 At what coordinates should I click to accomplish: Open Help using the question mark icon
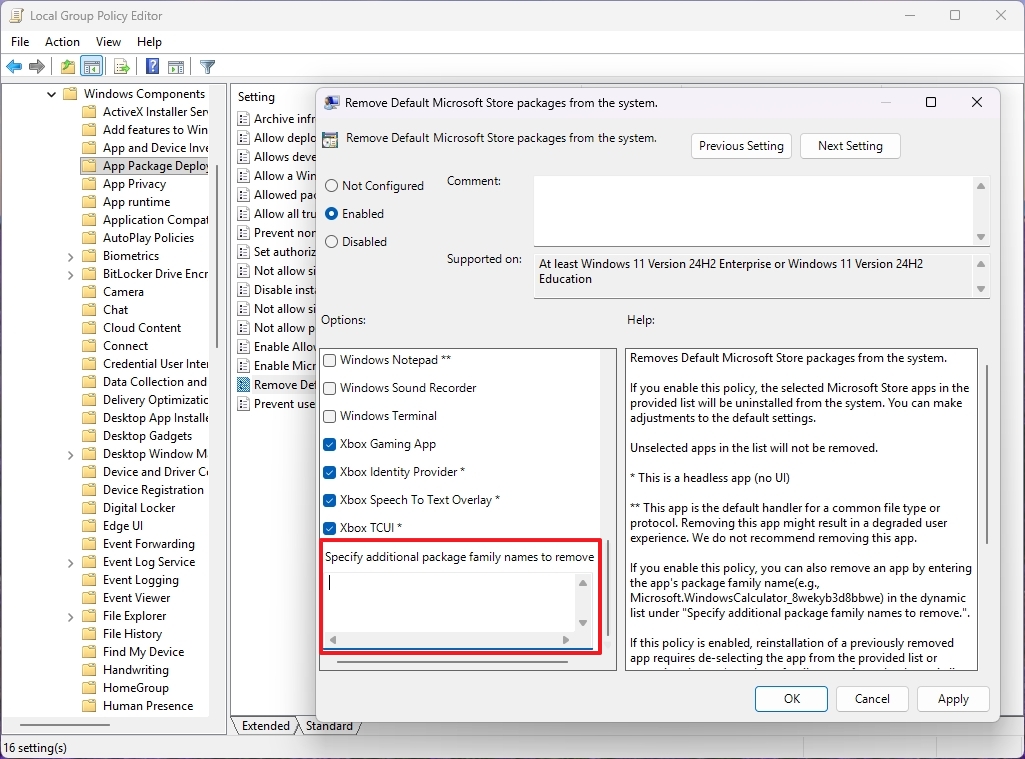[150, 66]
